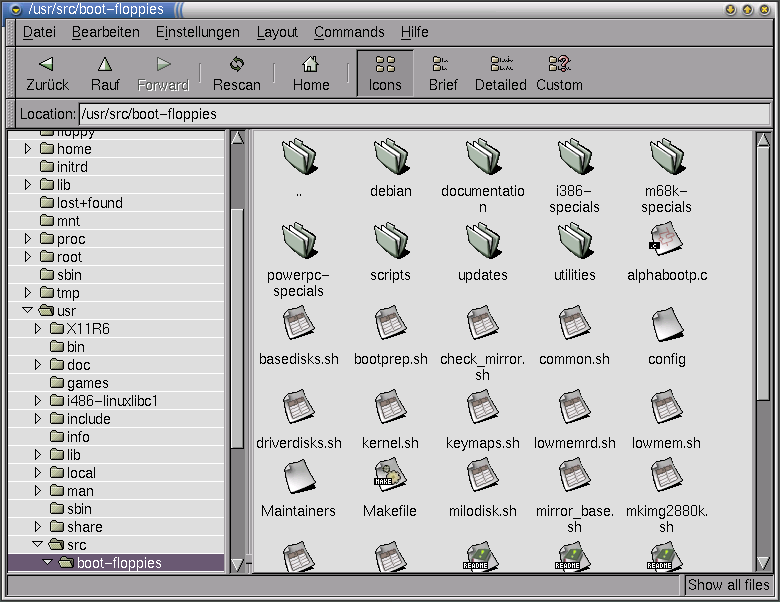Switch to Detailed view mode

(x=500, y=74)
